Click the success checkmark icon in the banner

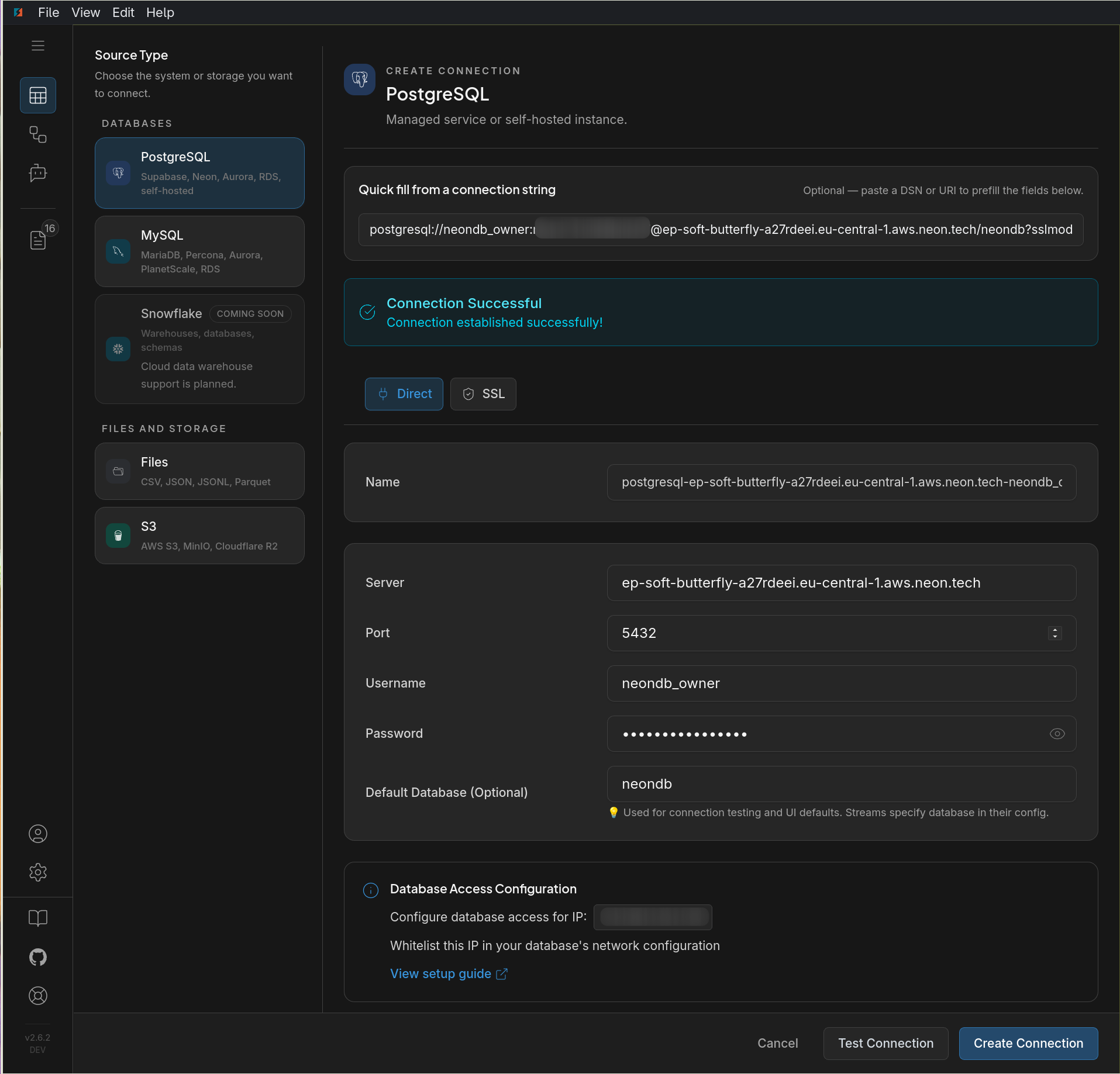tap(367, 312)
